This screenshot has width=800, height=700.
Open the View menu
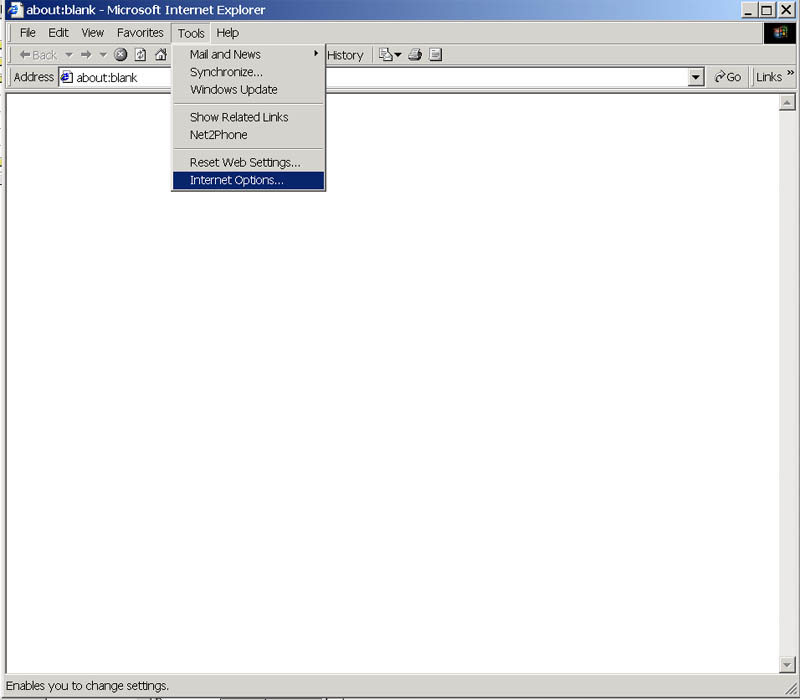pyautogui.click(x=92, y=33)
